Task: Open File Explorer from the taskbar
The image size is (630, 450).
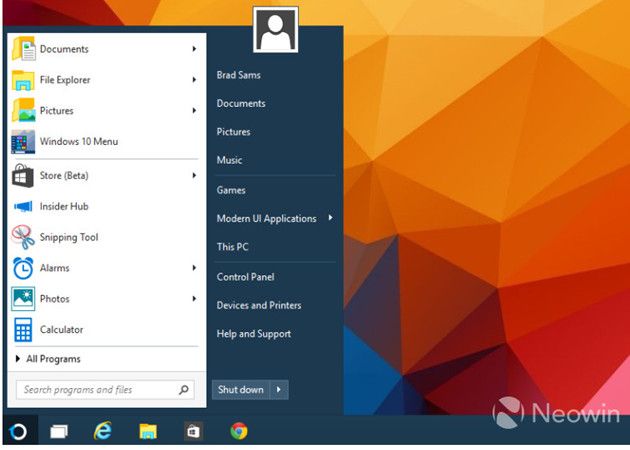Action: click(x=148, y=431)
